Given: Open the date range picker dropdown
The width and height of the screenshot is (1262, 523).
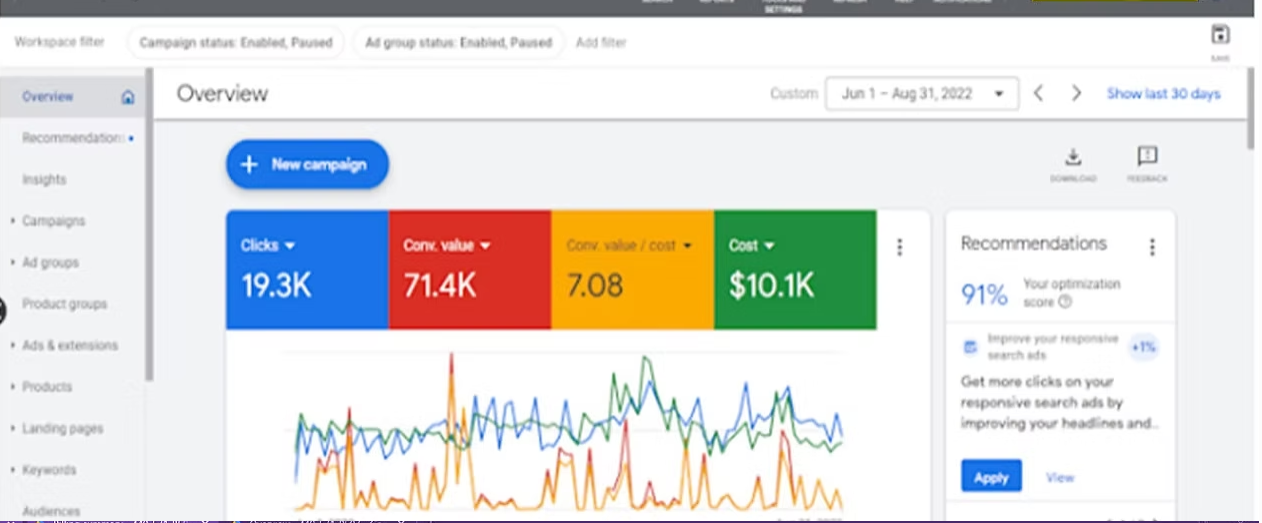Looking at the screenshot, I should point(921,93).
